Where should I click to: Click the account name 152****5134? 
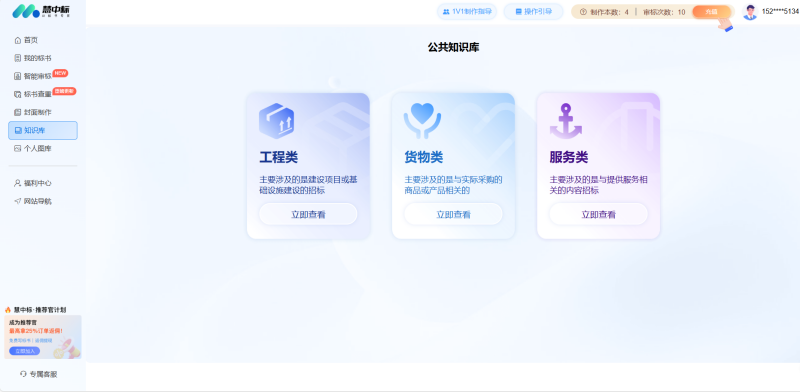pyautogui.click(x=780, y=12)
